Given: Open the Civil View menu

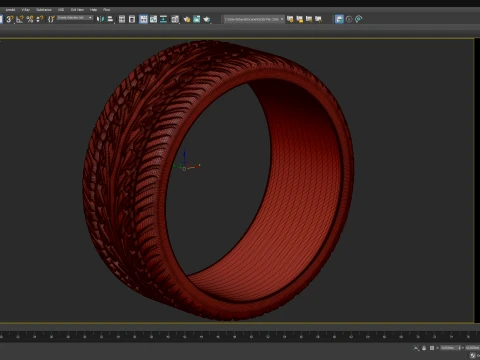Looking at the screenshot, I should pyautogui.click(x=77, y=10).
